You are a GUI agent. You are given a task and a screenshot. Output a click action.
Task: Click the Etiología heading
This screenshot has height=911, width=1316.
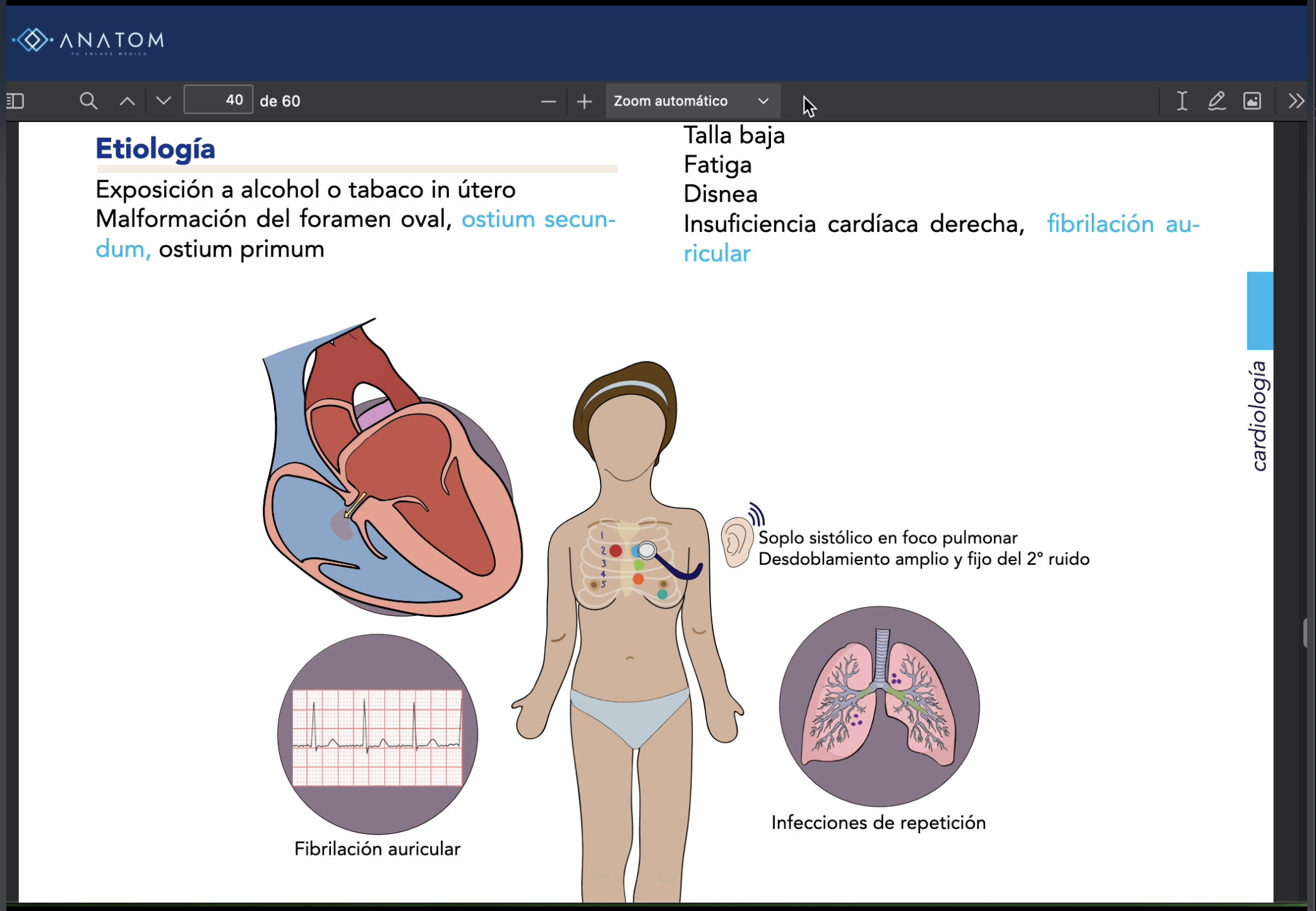(155, 149)
